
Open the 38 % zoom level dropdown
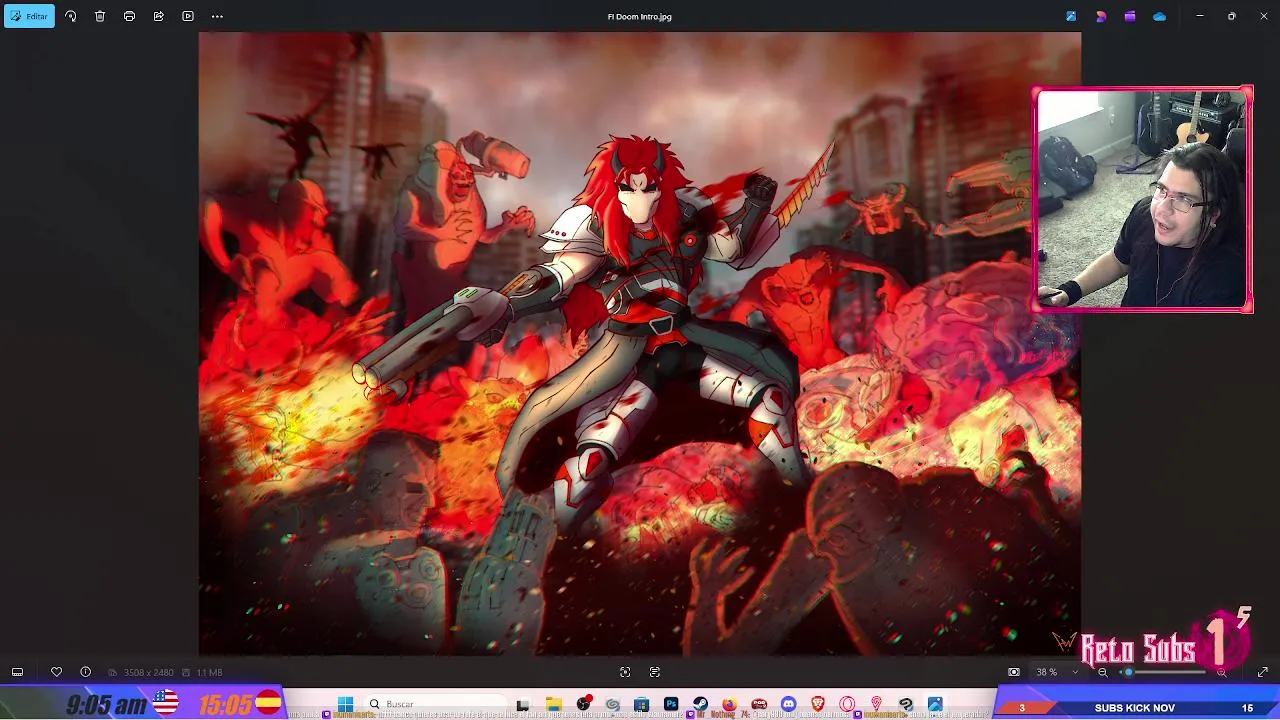1057,672
